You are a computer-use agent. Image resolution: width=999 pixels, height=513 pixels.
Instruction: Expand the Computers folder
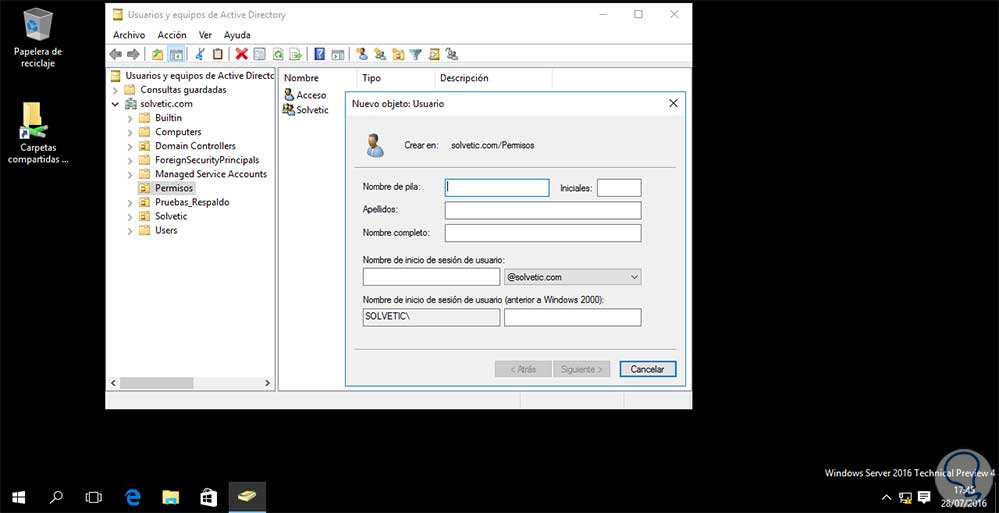pos(130,132)
